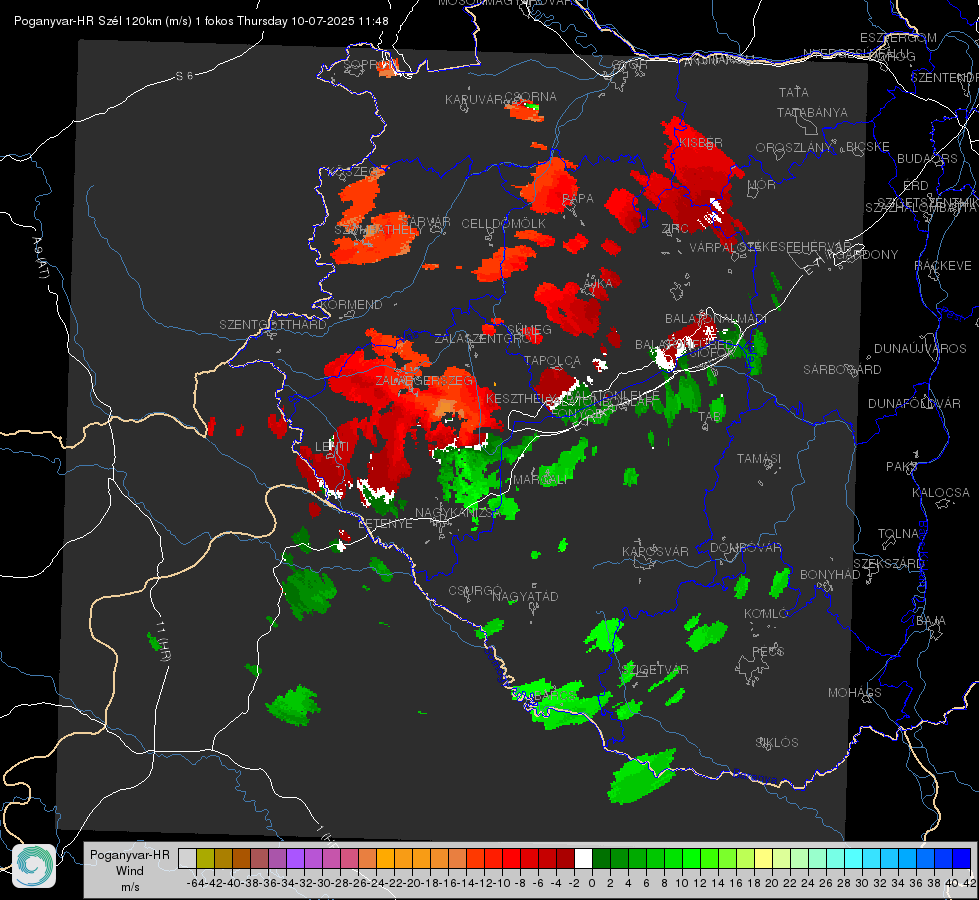
Task: Select the TOLNA label
Action: tap(898, 533)
